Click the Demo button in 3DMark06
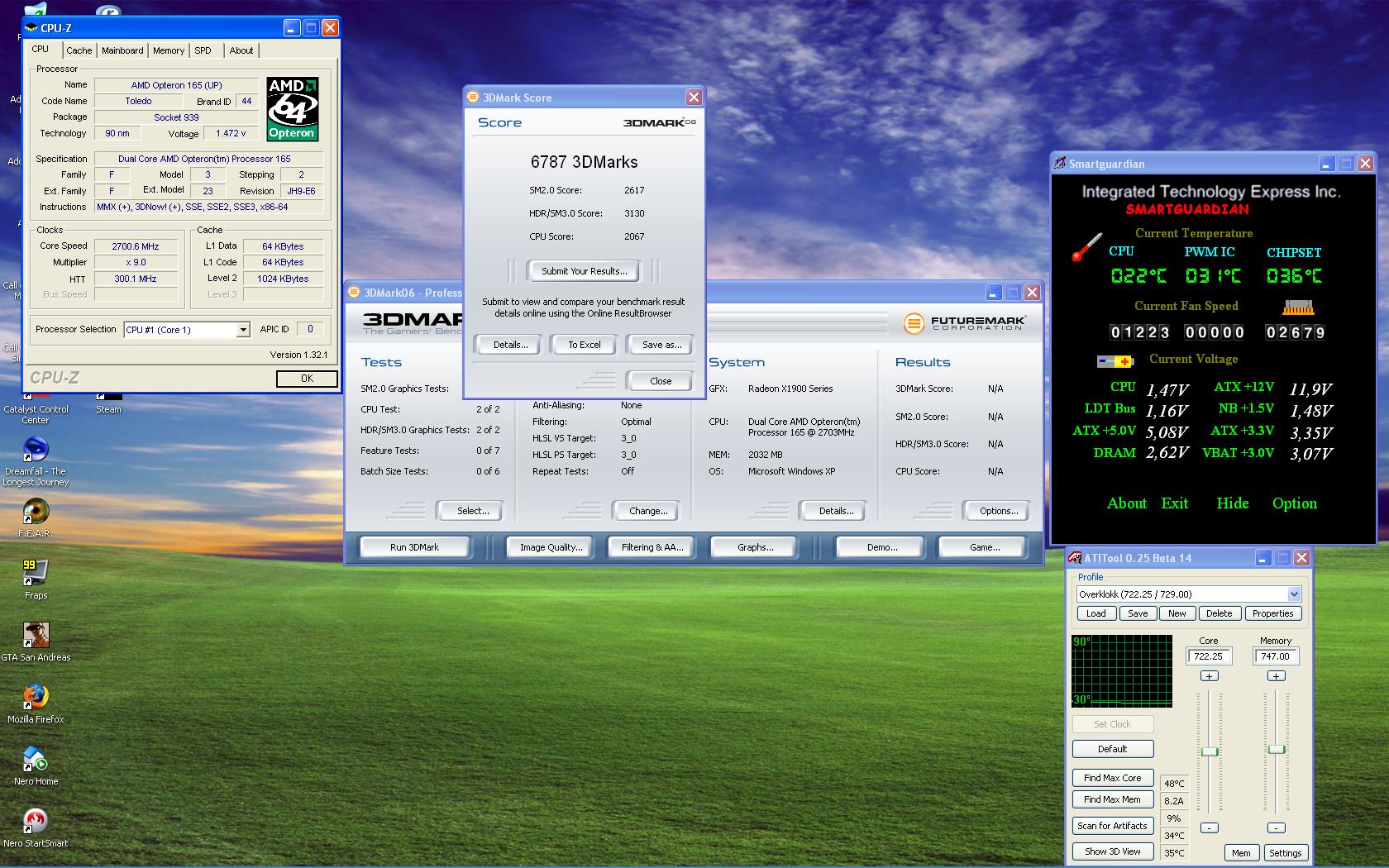The height and width of the screenshot is (868, 1389). point(882,547)
